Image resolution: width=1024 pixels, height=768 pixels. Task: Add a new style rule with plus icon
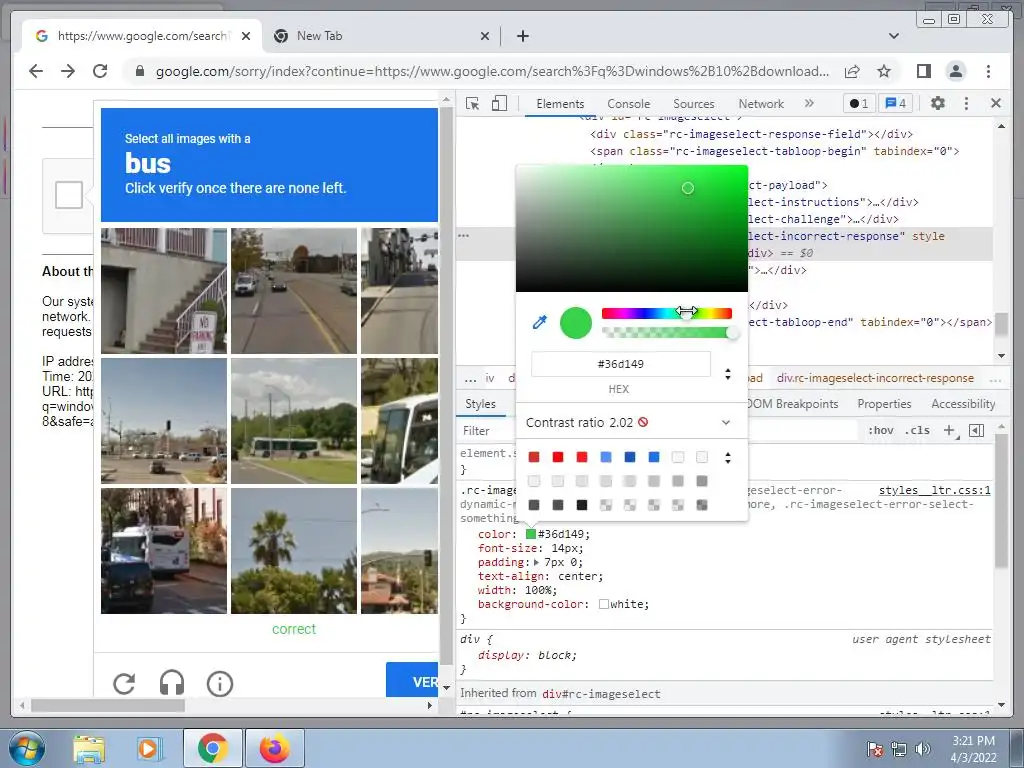[x=949, y=430]
